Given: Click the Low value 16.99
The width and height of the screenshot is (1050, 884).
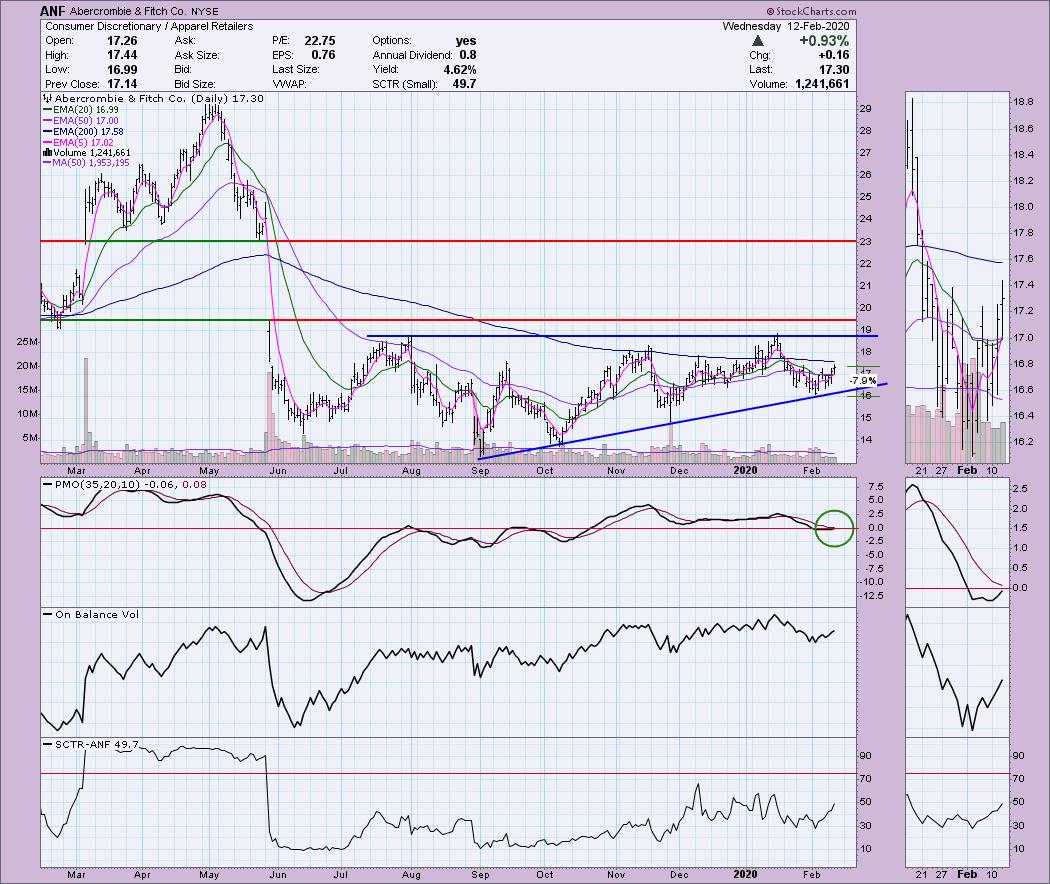Looking at the screenshot, I should pyautogui.click(x=123, y=70).
